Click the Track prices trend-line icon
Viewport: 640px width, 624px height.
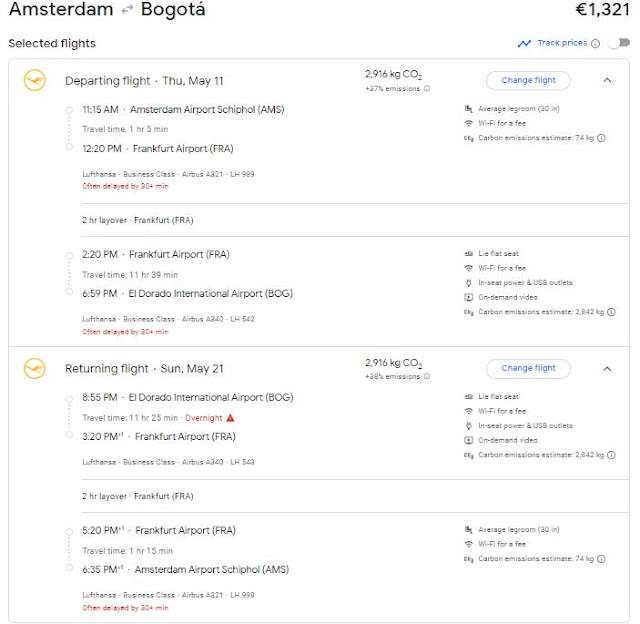point(524,43)
